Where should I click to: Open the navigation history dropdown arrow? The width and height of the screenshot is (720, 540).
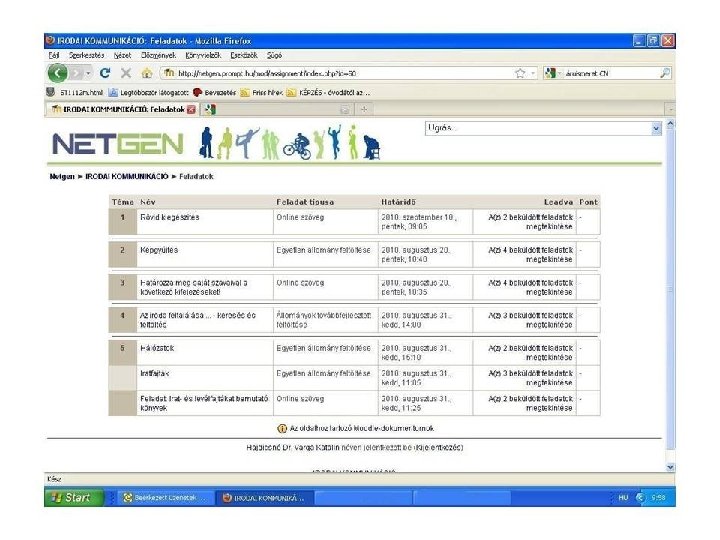(88, 73)
